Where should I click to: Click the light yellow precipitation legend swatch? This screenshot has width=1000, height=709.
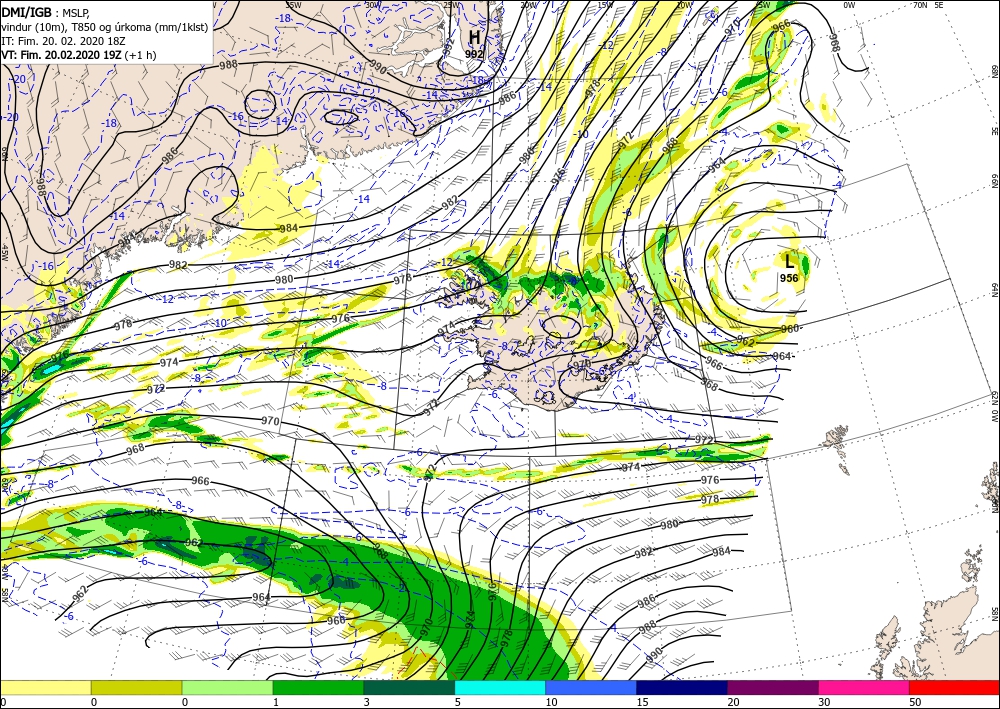[x=46, y=687]
